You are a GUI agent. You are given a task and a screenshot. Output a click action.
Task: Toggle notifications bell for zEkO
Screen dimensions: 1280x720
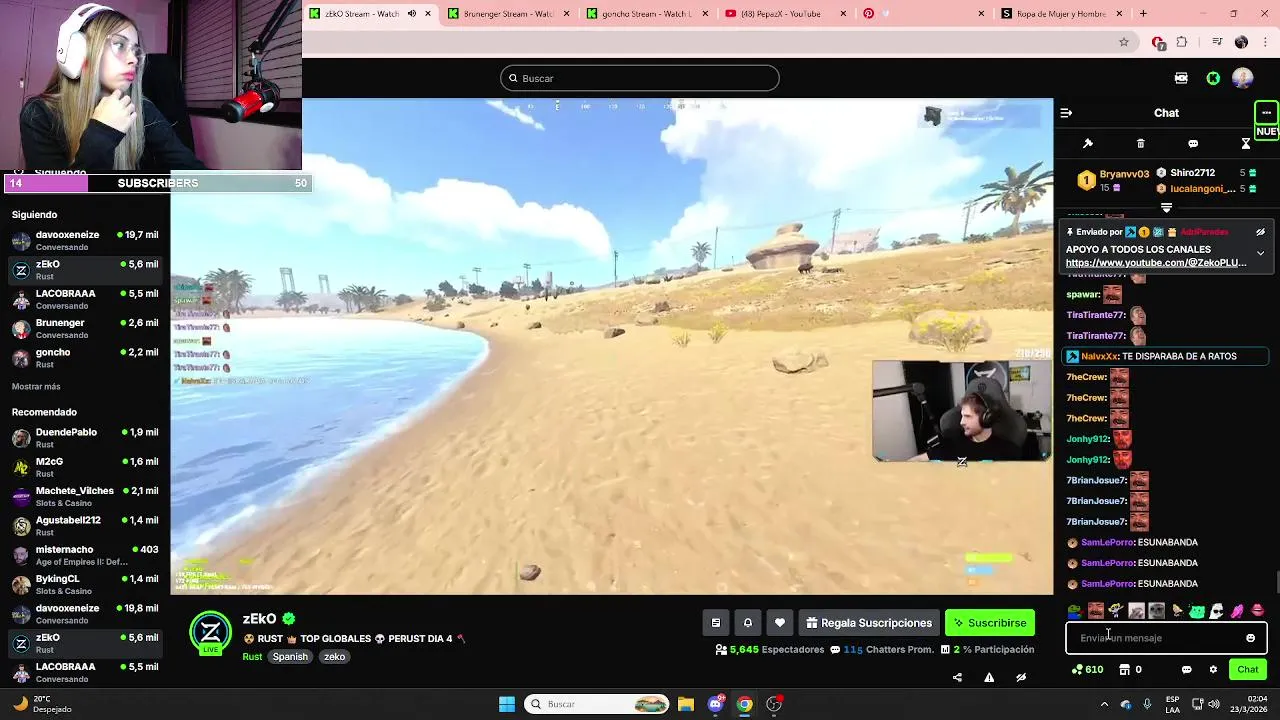click(x=747, y=623)
